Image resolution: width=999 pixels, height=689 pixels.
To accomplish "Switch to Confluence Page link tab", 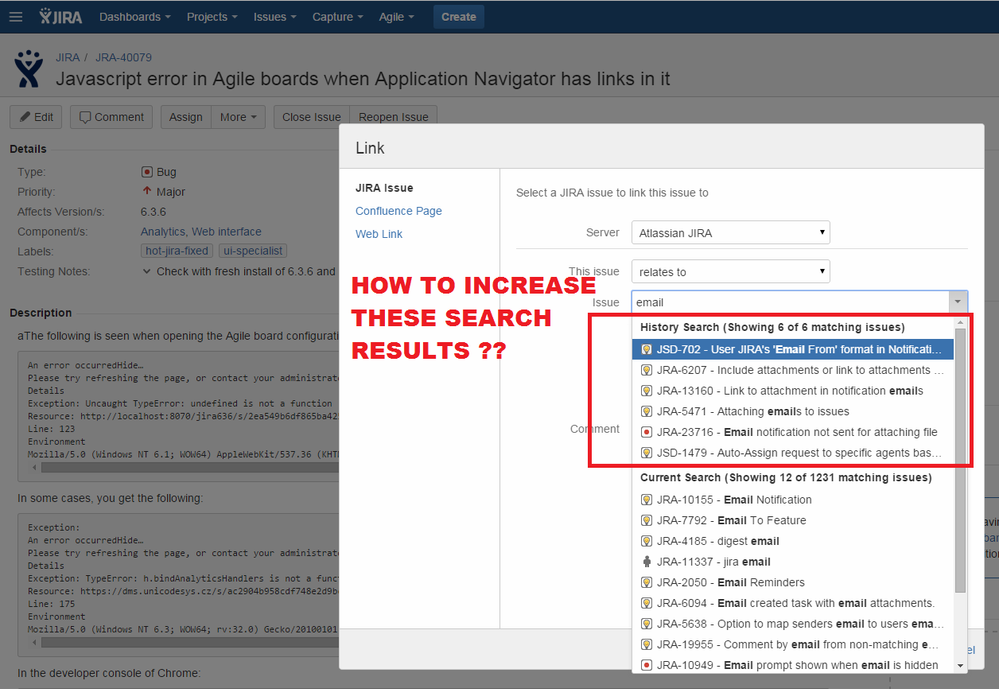I will coord(398,211).
